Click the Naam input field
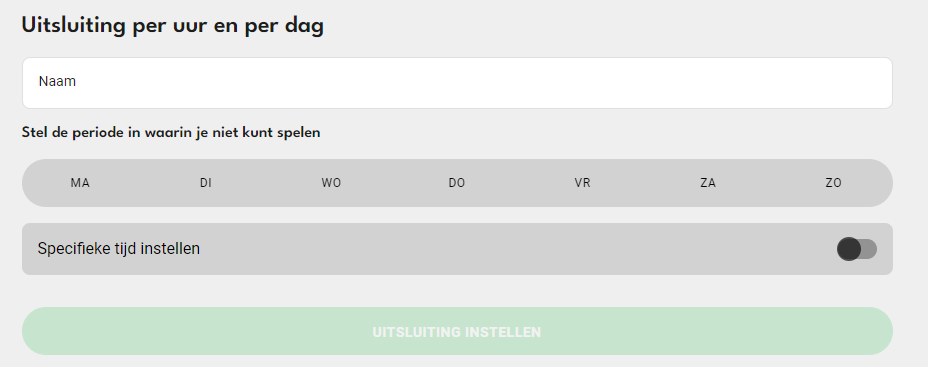The width and height of the screenshot is (928, 367). point(457,83)
